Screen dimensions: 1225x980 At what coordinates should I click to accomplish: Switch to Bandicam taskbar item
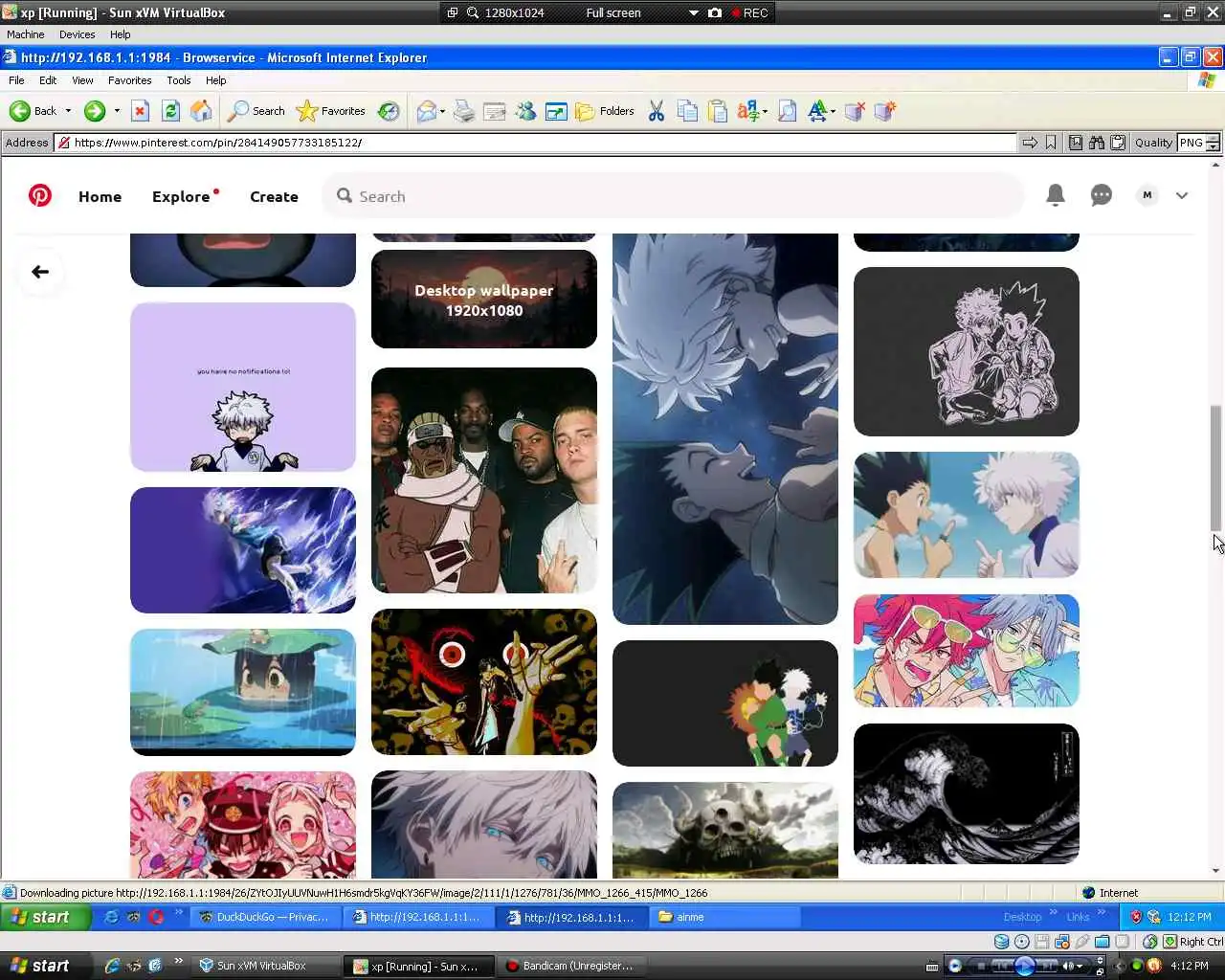[569, 966]
